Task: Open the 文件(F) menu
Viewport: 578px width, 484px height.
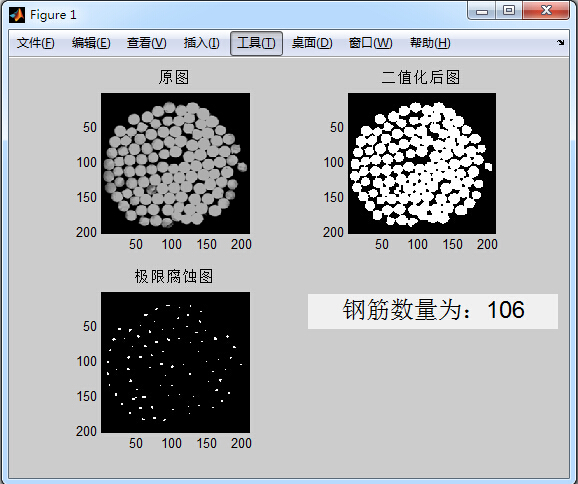Action: click(36, 43)
